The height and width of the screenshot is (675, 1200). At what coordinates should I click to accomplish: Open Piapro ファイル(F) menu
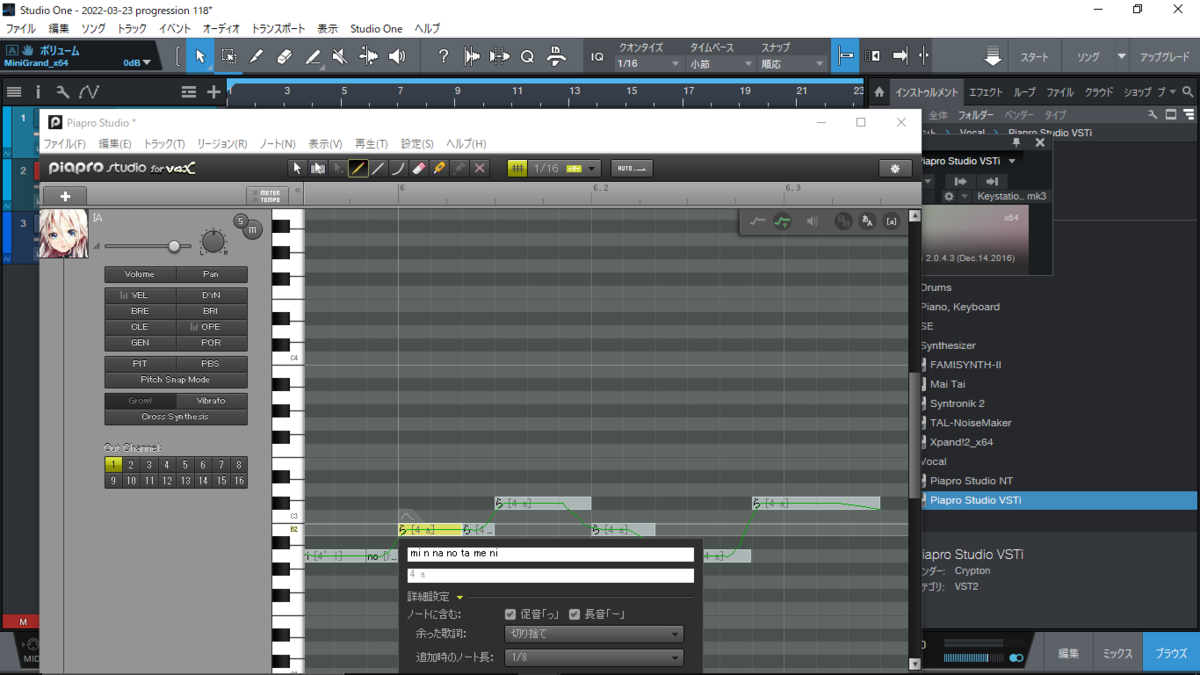(64, 144)
